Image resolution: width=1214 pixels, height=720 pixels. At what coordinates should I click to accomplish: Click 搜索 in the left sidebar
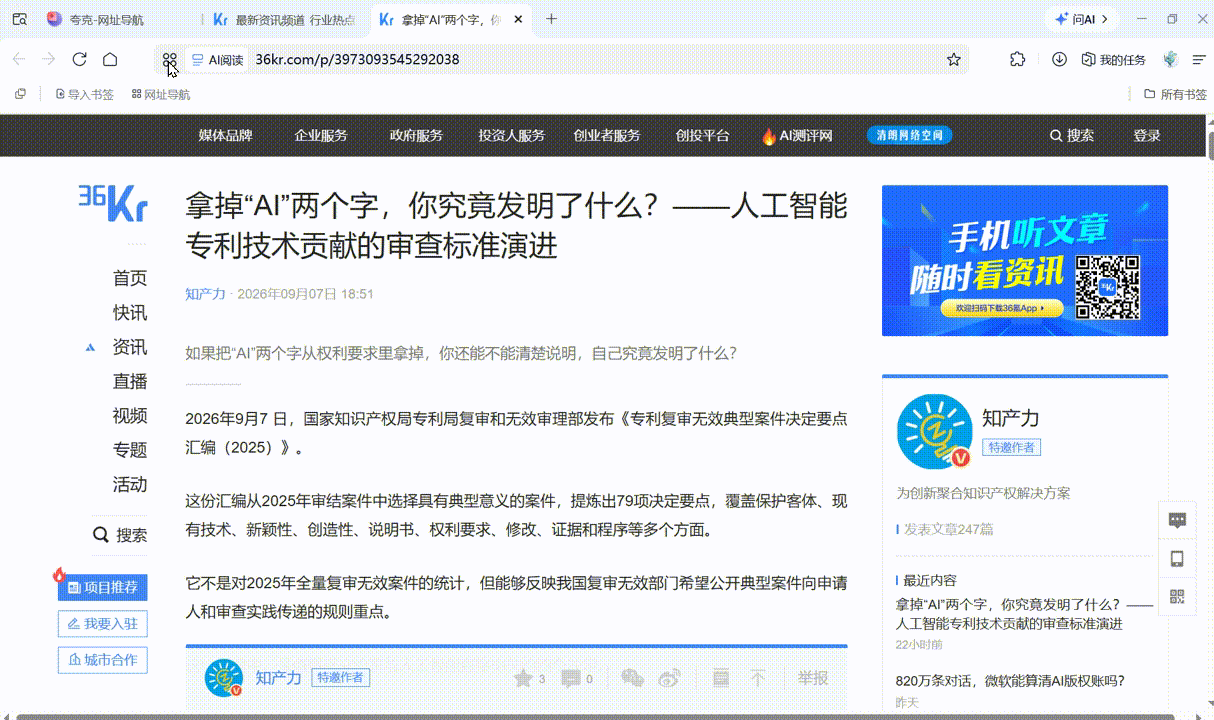[120, 535]
